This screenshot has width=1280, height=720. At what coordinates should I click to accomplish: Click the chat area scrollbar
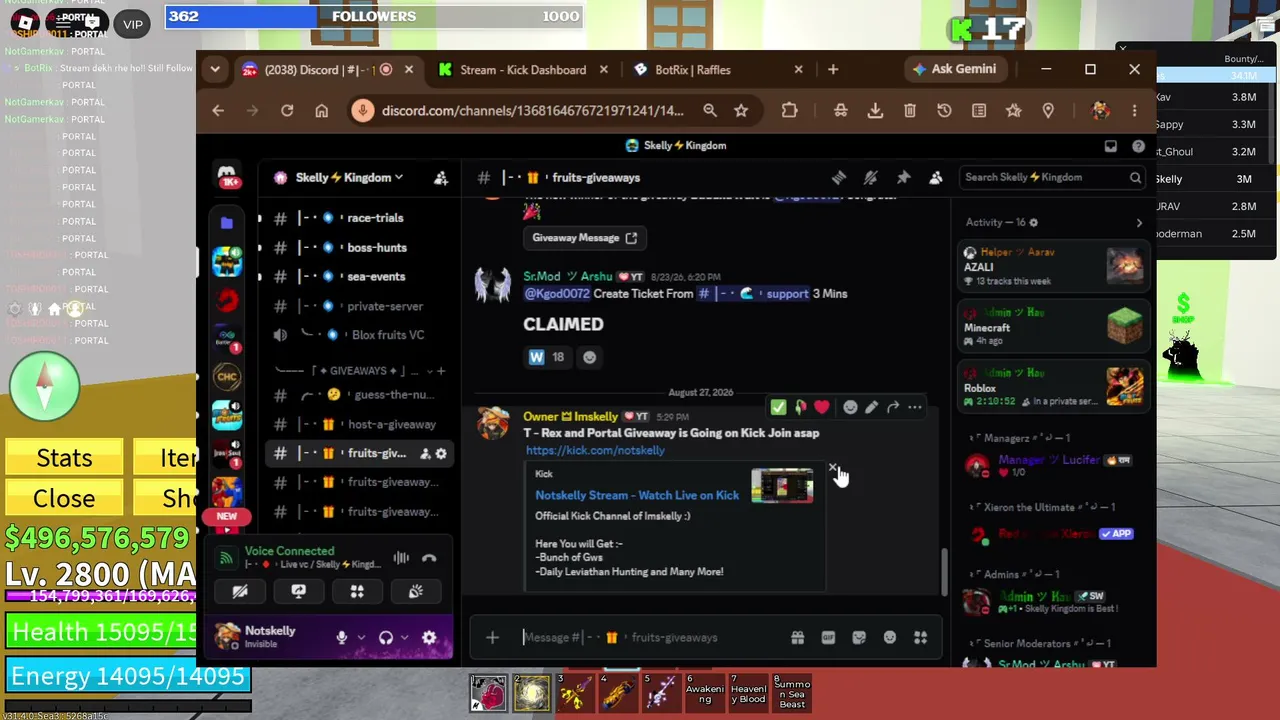943,572
